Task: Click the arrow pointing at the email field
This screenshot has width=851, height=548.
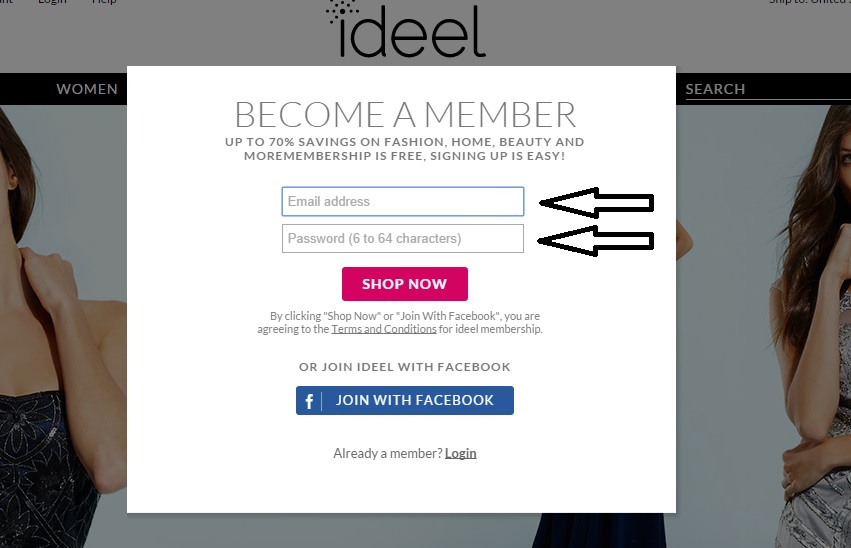Action: pyautogui.click(x=596, y=203)
